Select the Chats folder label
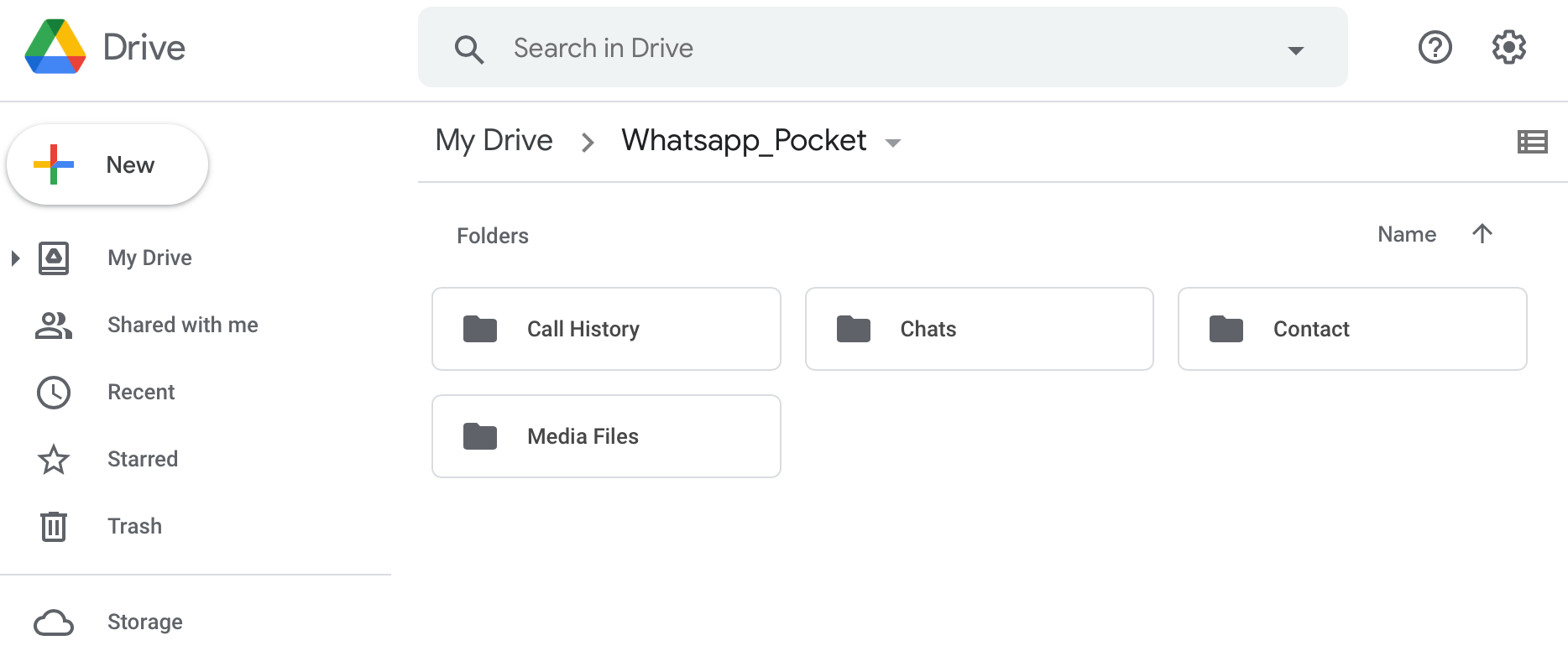 coord(928,329)
